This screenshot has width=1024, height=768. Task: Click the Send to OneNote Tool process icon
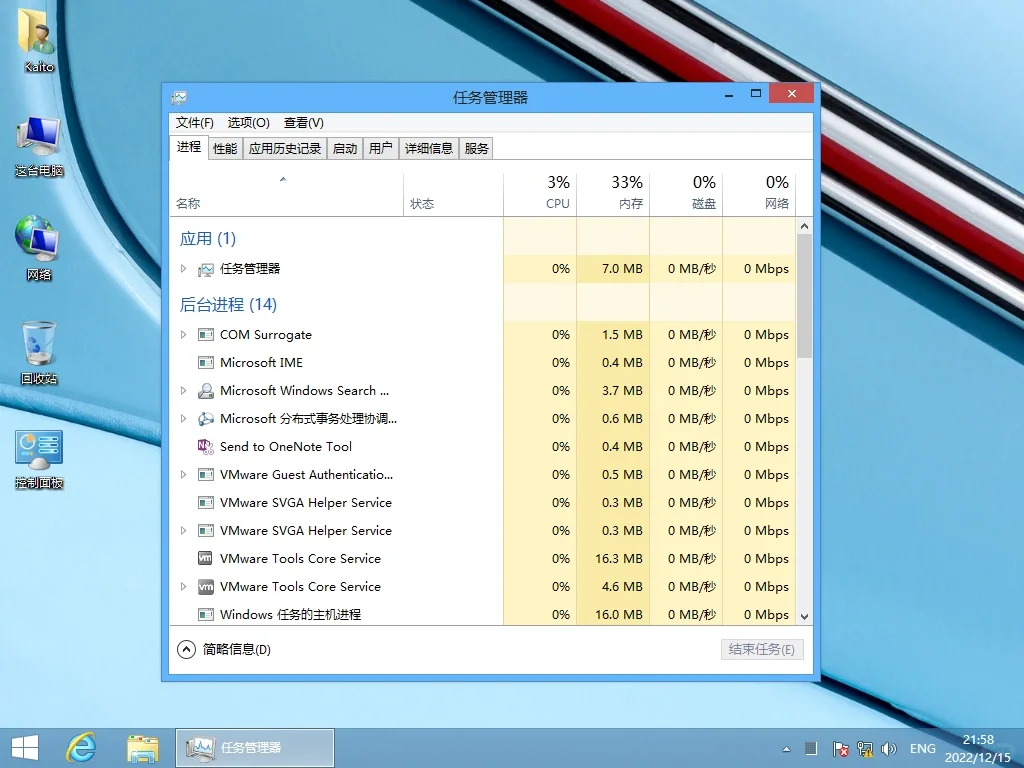coord(204,446)
